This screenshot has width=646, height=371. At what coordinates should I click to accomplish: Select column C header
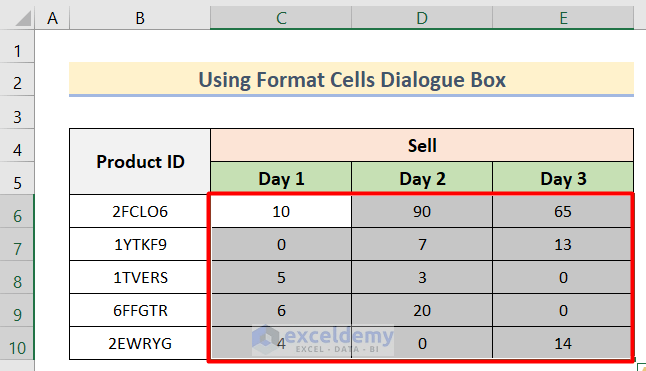(x=281, y=18)
